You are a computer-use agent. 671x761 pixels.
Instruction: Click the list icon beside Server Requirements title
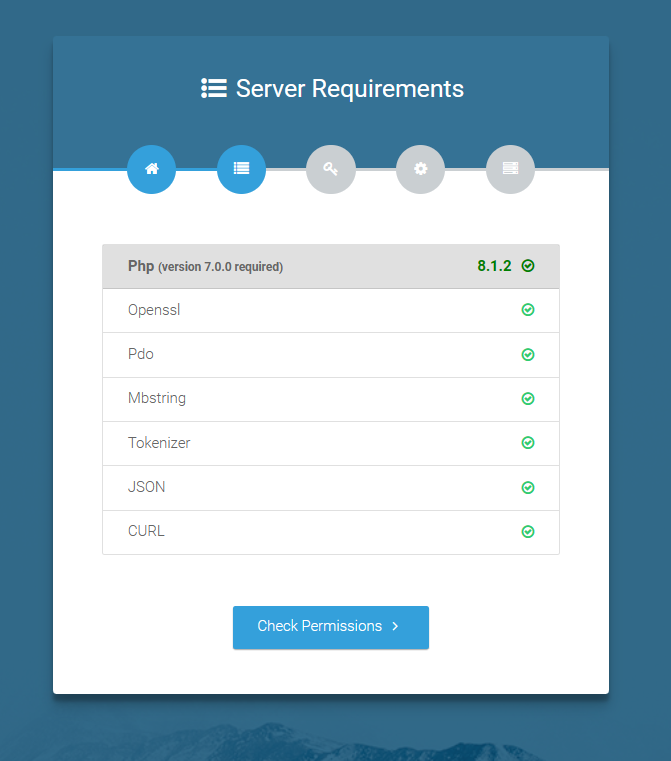(214, 88)
